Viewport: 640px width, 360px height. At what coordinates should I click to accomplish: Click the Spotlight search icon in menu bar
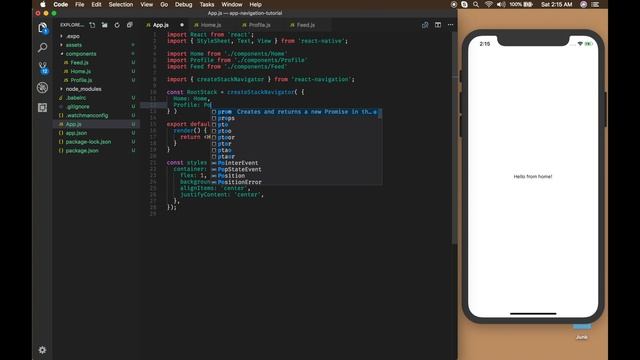coord(476,4)
